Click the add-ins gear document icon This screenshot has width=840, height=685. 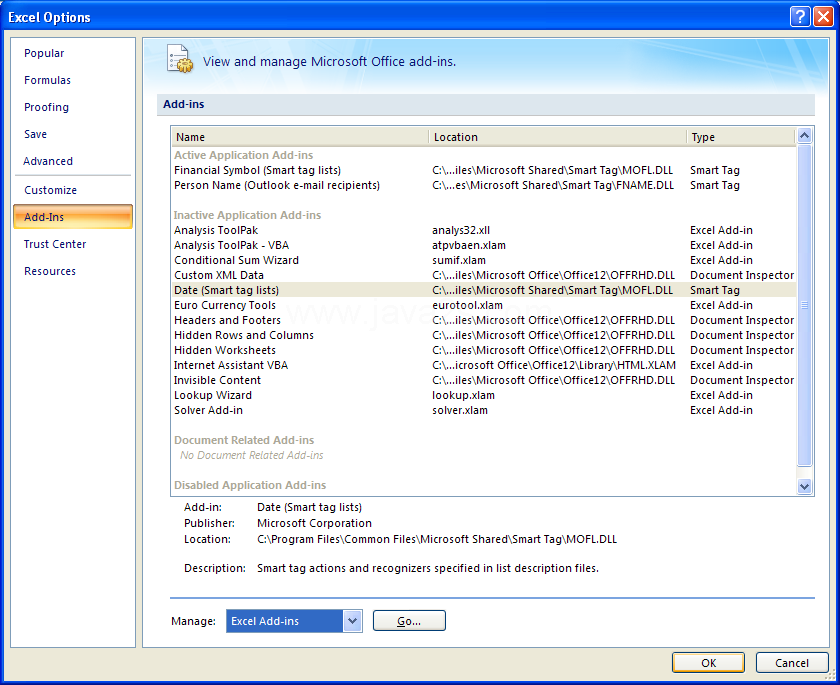179,59
